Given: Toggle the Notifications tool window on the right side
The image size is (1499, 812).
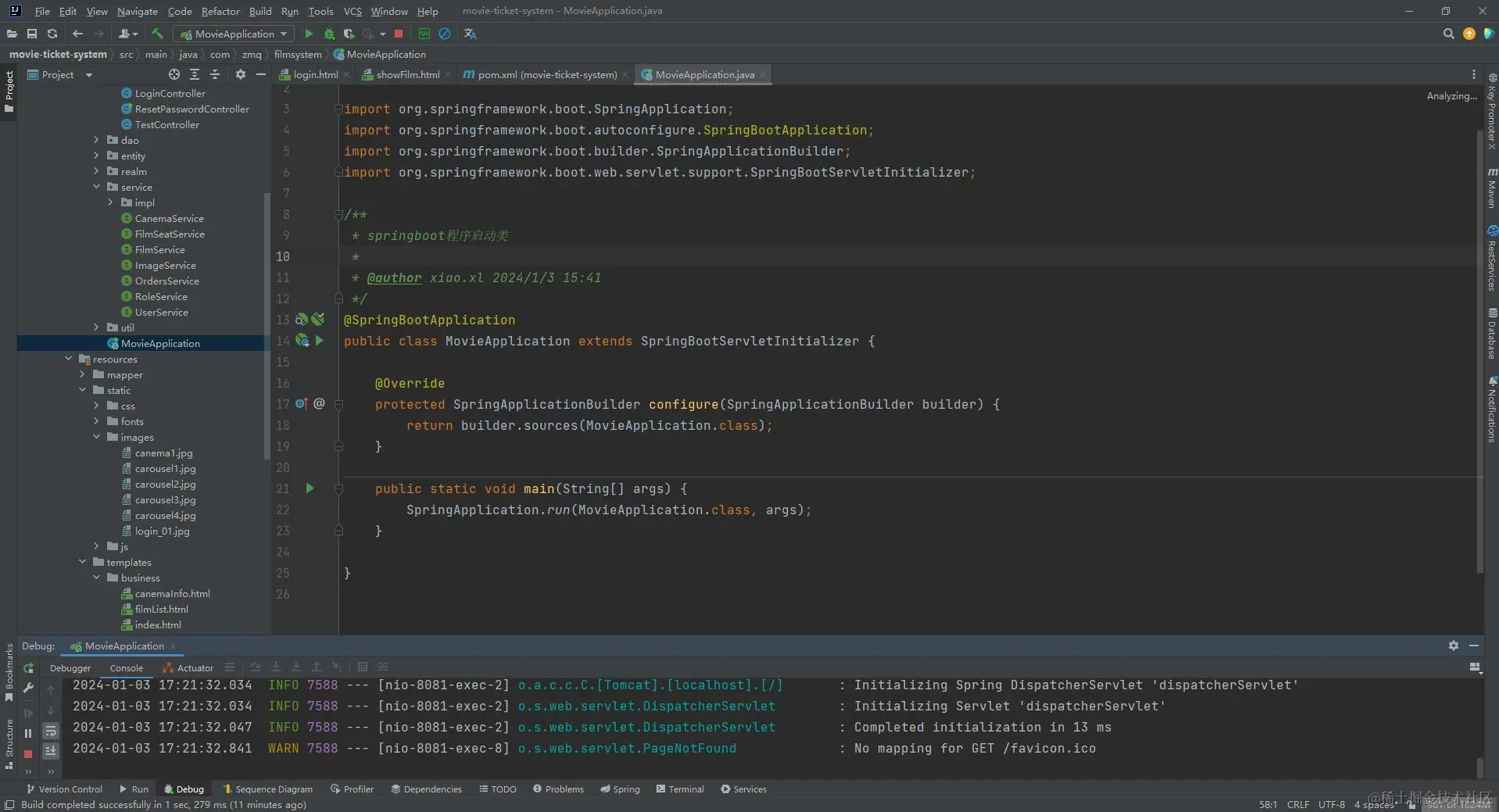Looking at the screenshot, I should coord(1492,410).
